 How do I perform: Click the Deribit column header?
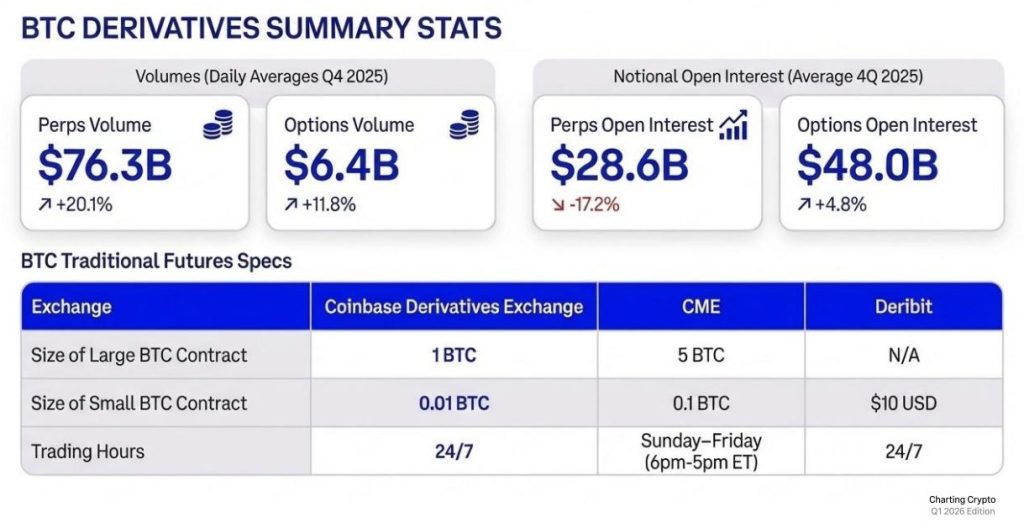click(x=903, y=307)
